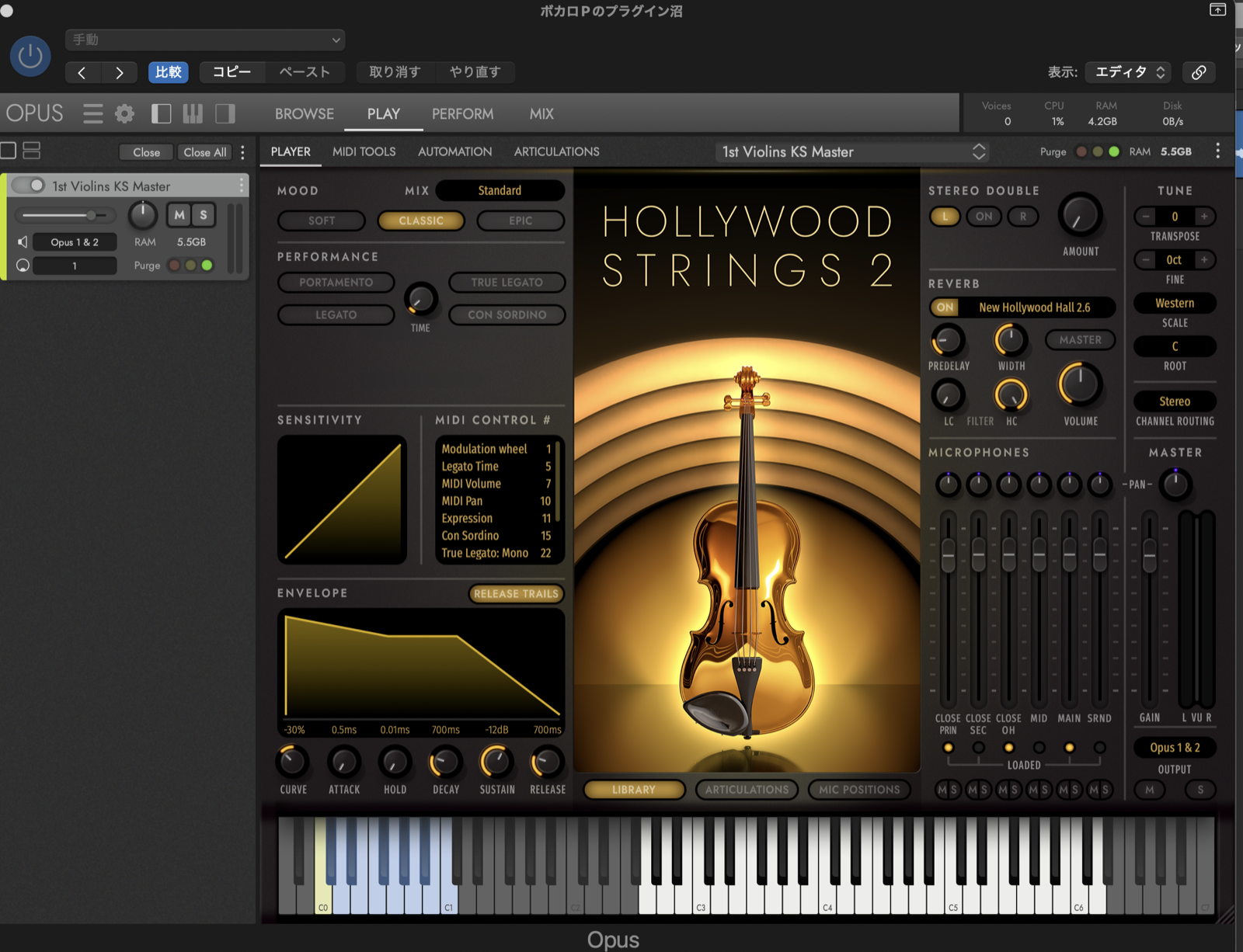Viewport: 1243px width, 952px height.
Task: Open the ARTICULATIONS top tab
Action: click(557, 152)
